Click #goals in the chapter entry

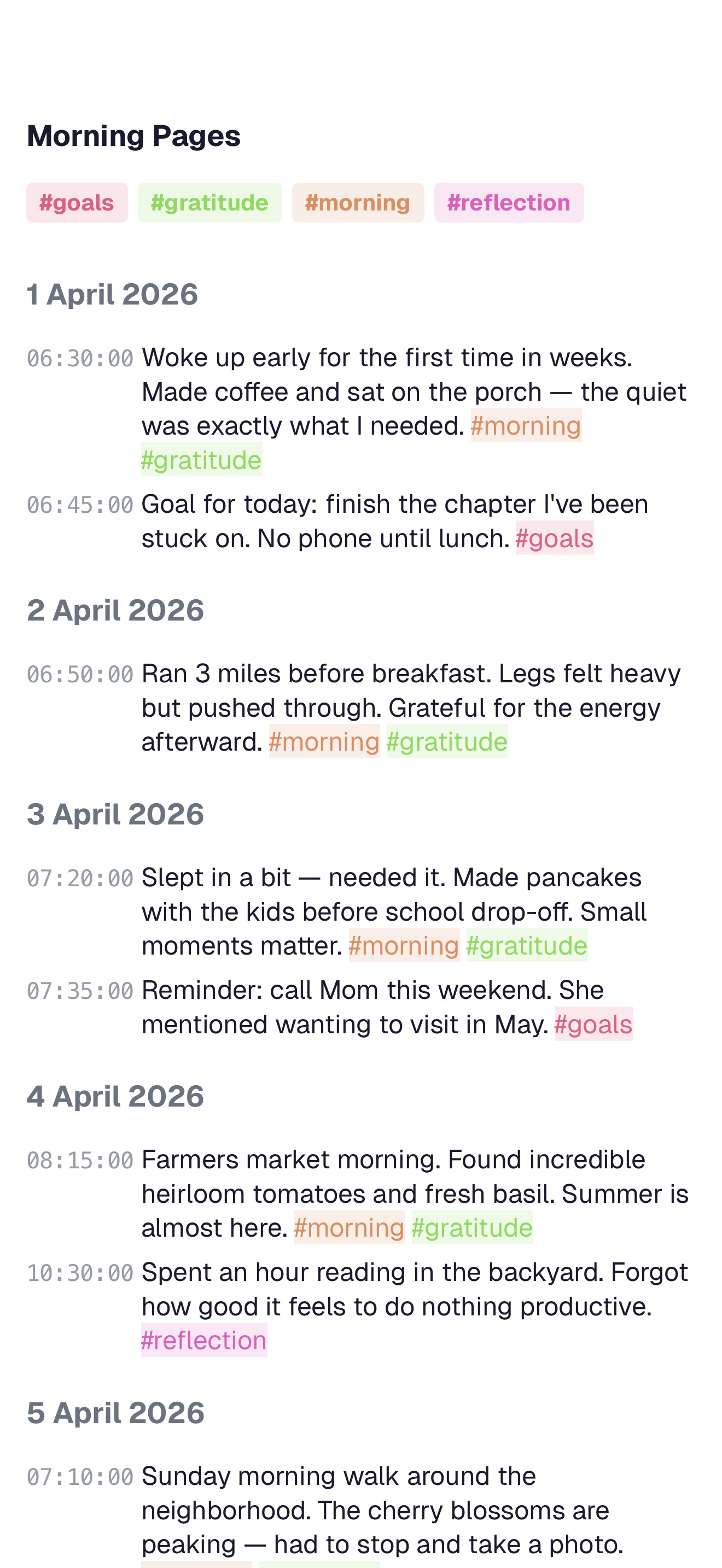(x=554, y=538)
